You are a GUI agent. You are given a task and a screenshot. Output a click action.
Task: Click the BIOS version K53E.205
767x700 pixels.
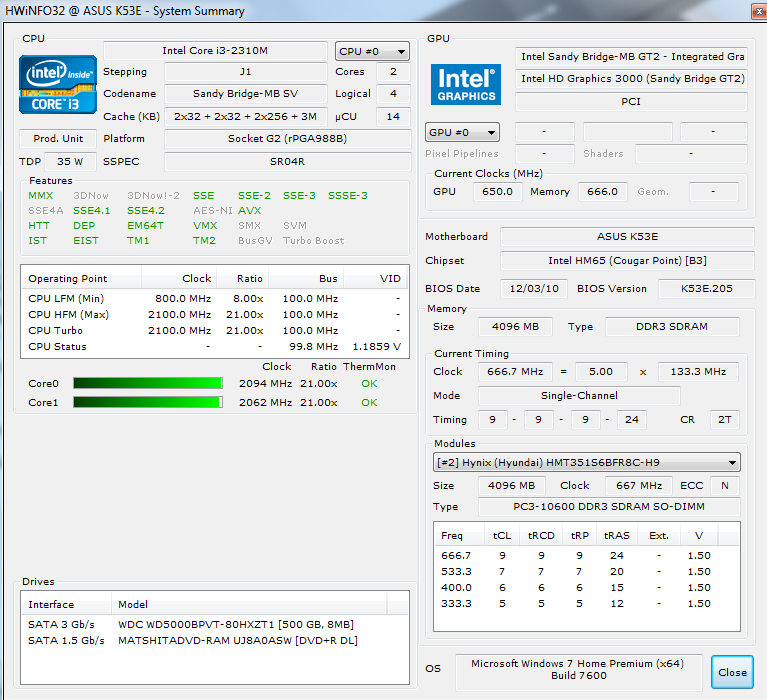pos(707,289)
